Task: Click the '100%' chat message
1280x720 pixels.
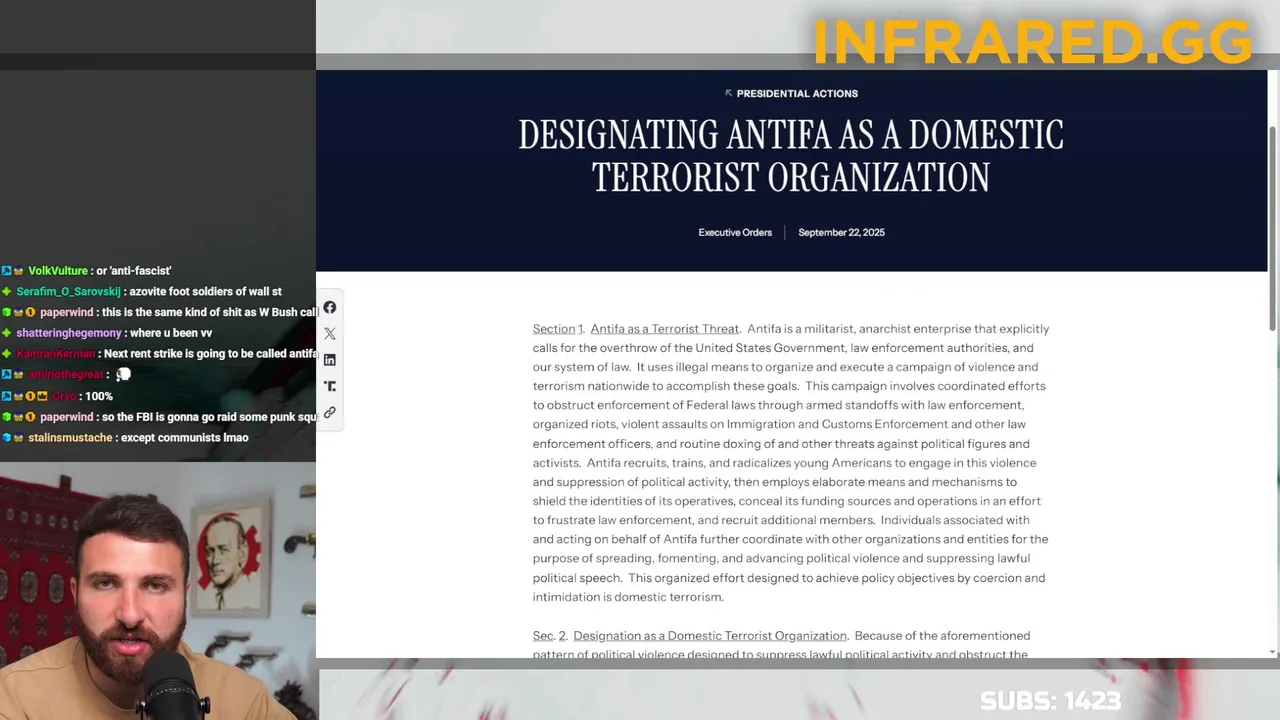Action: tap(99, 397)
